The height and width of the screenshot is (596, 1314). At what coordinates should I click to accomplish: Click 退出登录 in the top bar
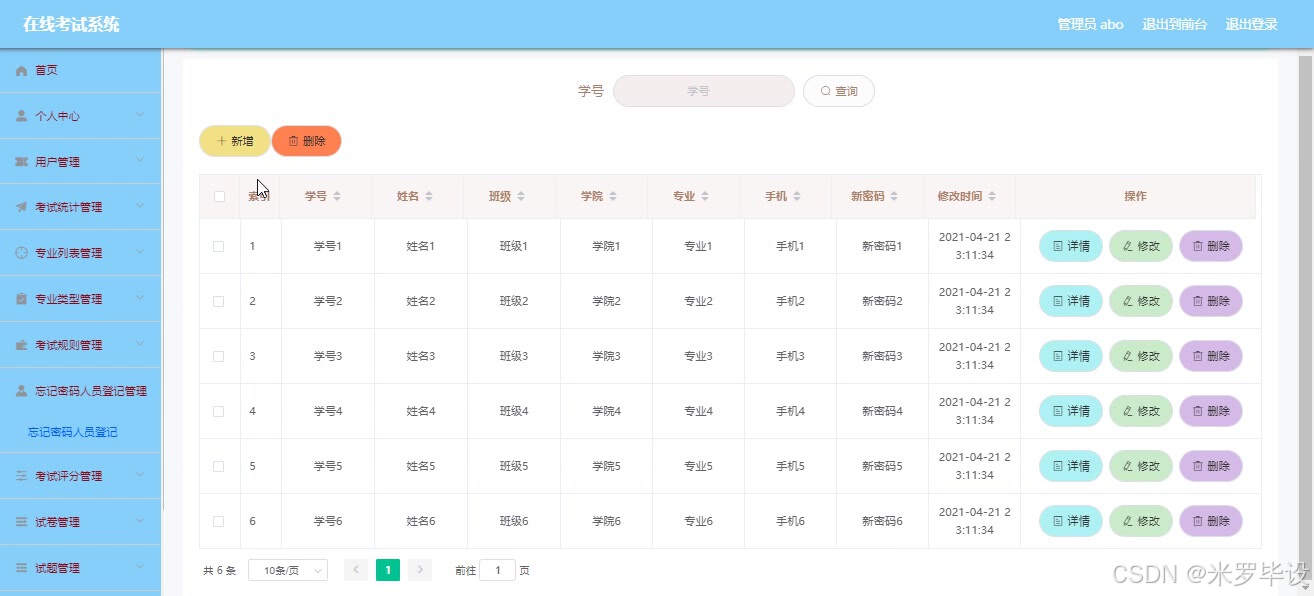pyautogui.click(x=1252, y=24)
